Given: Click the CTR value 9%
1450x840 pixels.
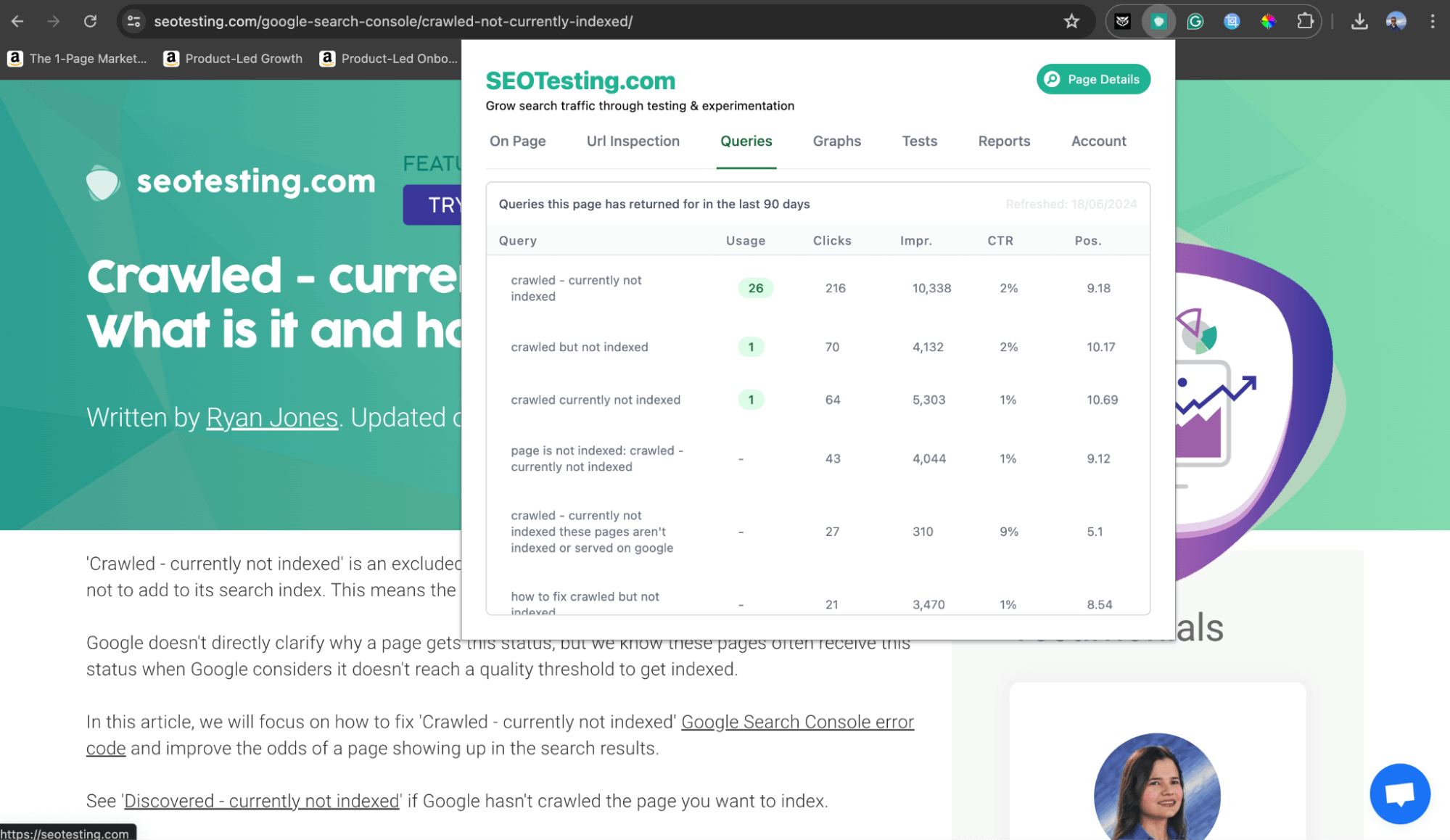Looking at the screenshot, I should pyautogui.click(x=1008, y=532).
